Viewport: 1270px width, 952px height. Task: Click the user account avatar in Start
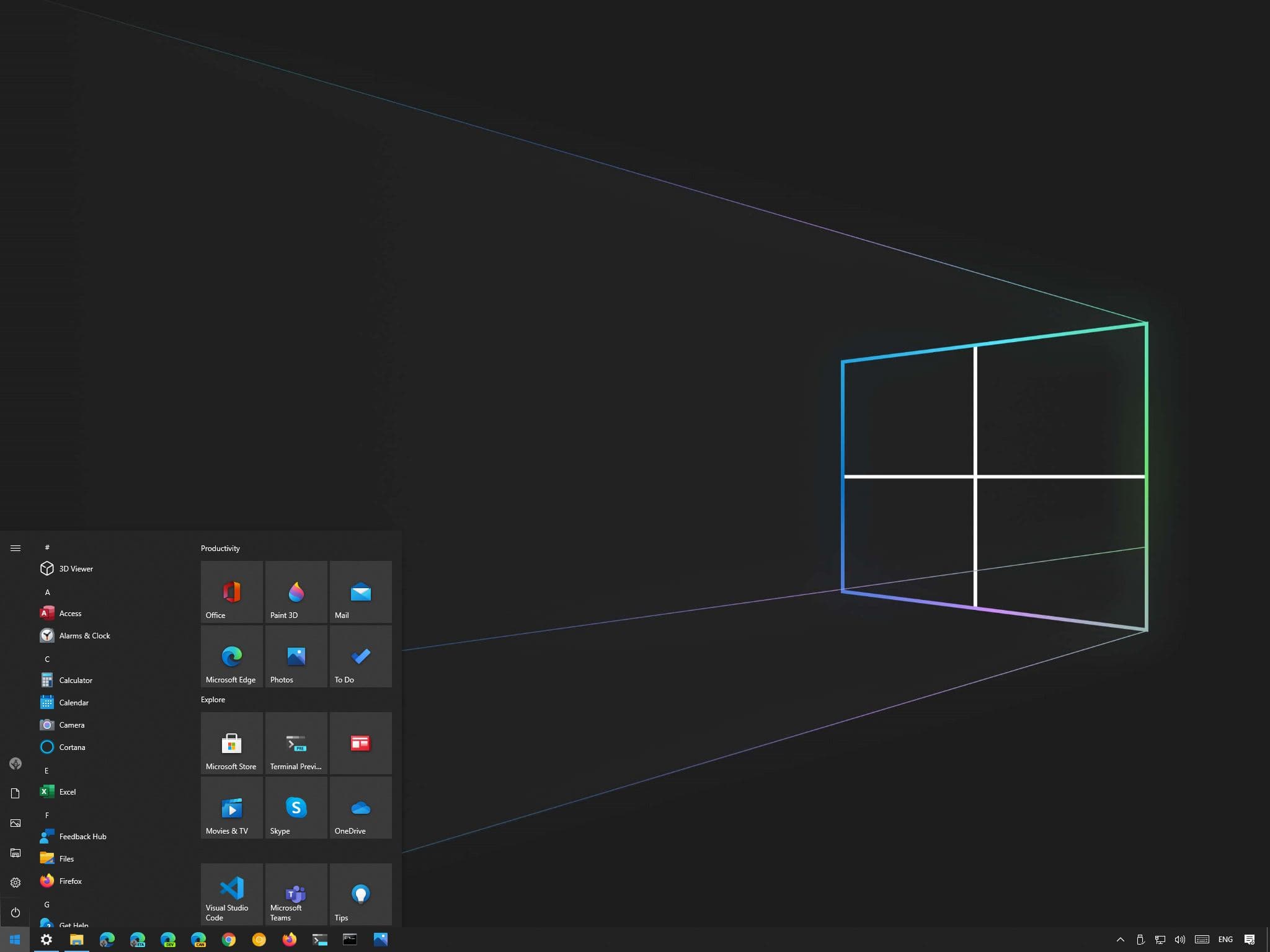pos(16,764)
